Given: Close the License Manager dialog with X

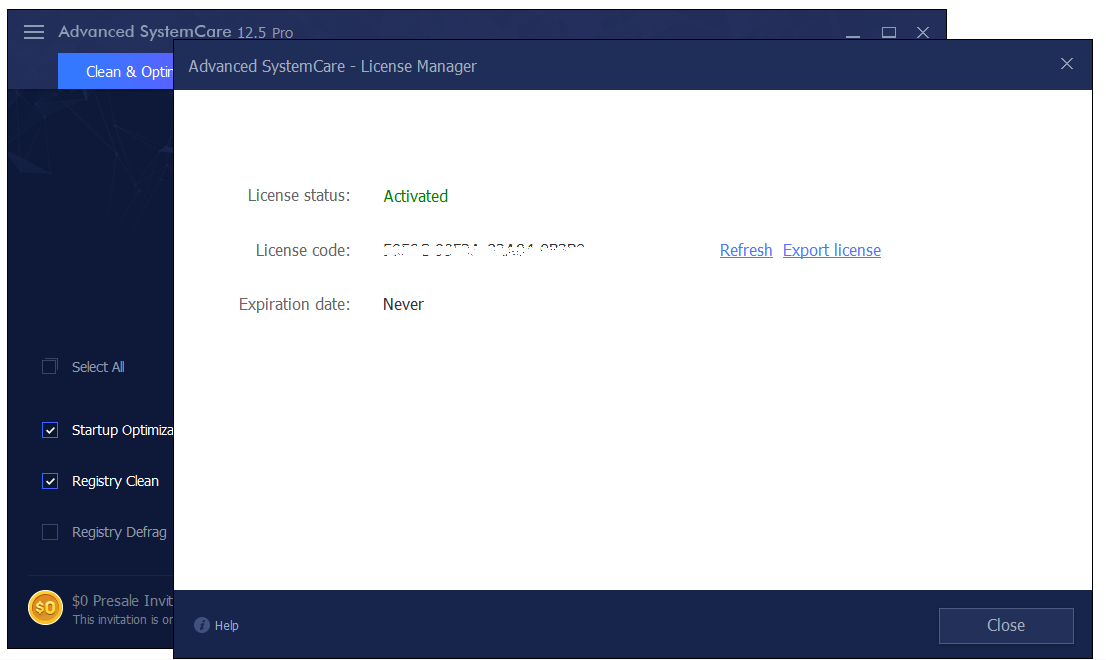Looking at the screenshot, I should coord(1066,64).
